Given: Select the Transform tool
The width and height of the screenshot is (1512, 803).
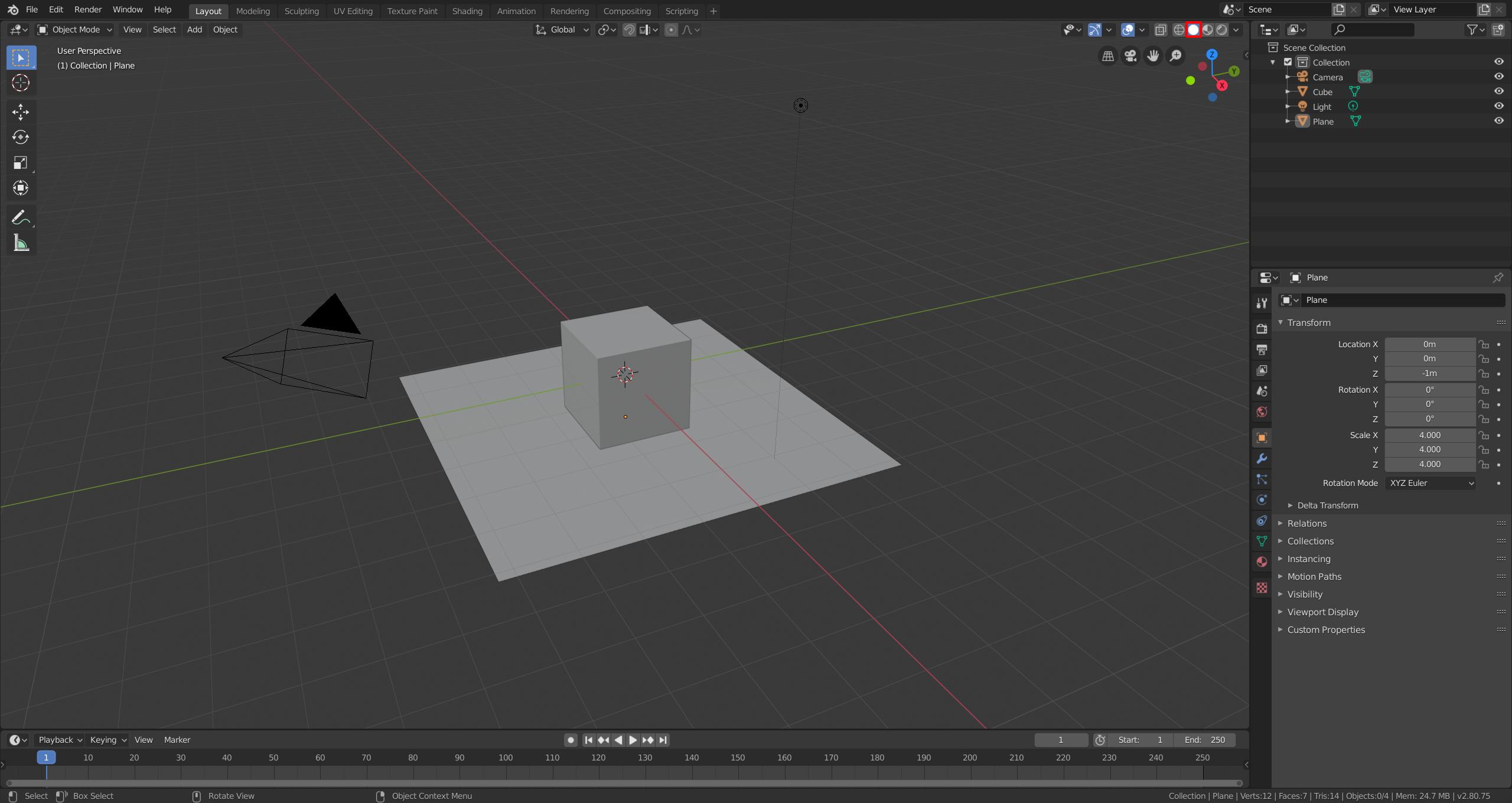Looking at the screenshot, I should pos(21,188).
